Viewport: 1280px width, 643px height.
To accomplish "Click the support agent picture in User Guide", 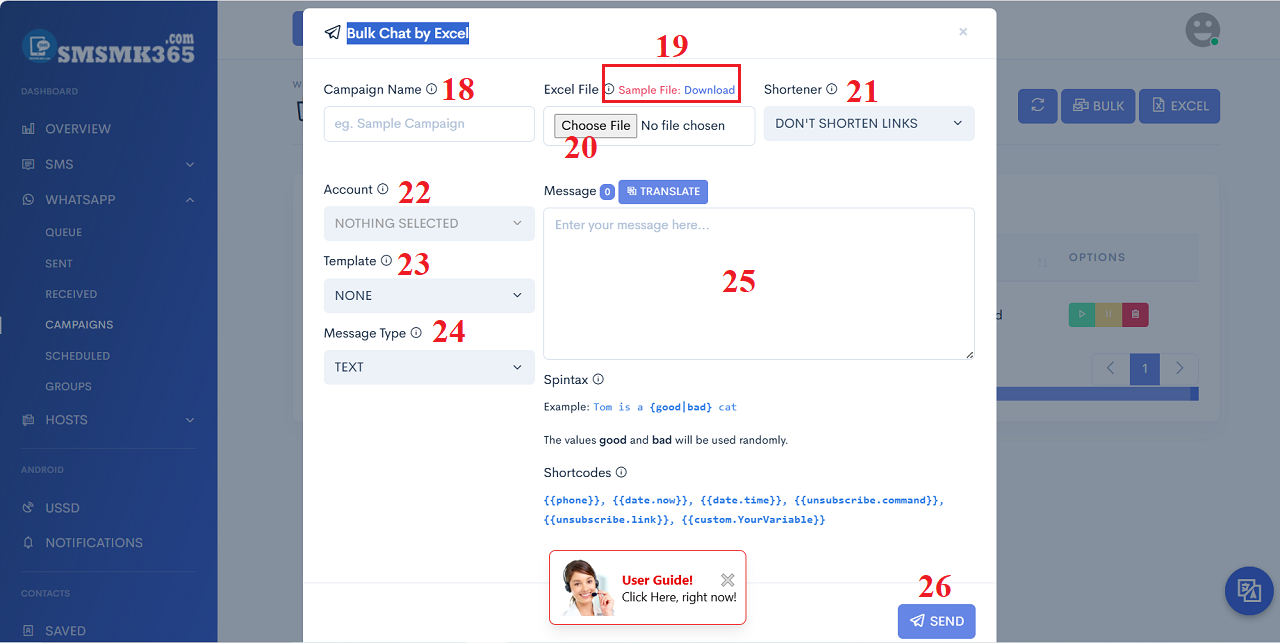I will [x=586, y=586].
